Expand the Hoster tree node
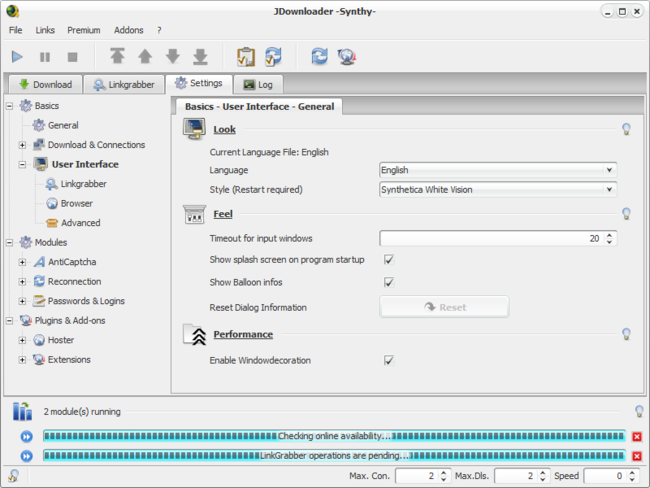Image resolution: width=650 pixels, height=488 pixels. point(22,340)
